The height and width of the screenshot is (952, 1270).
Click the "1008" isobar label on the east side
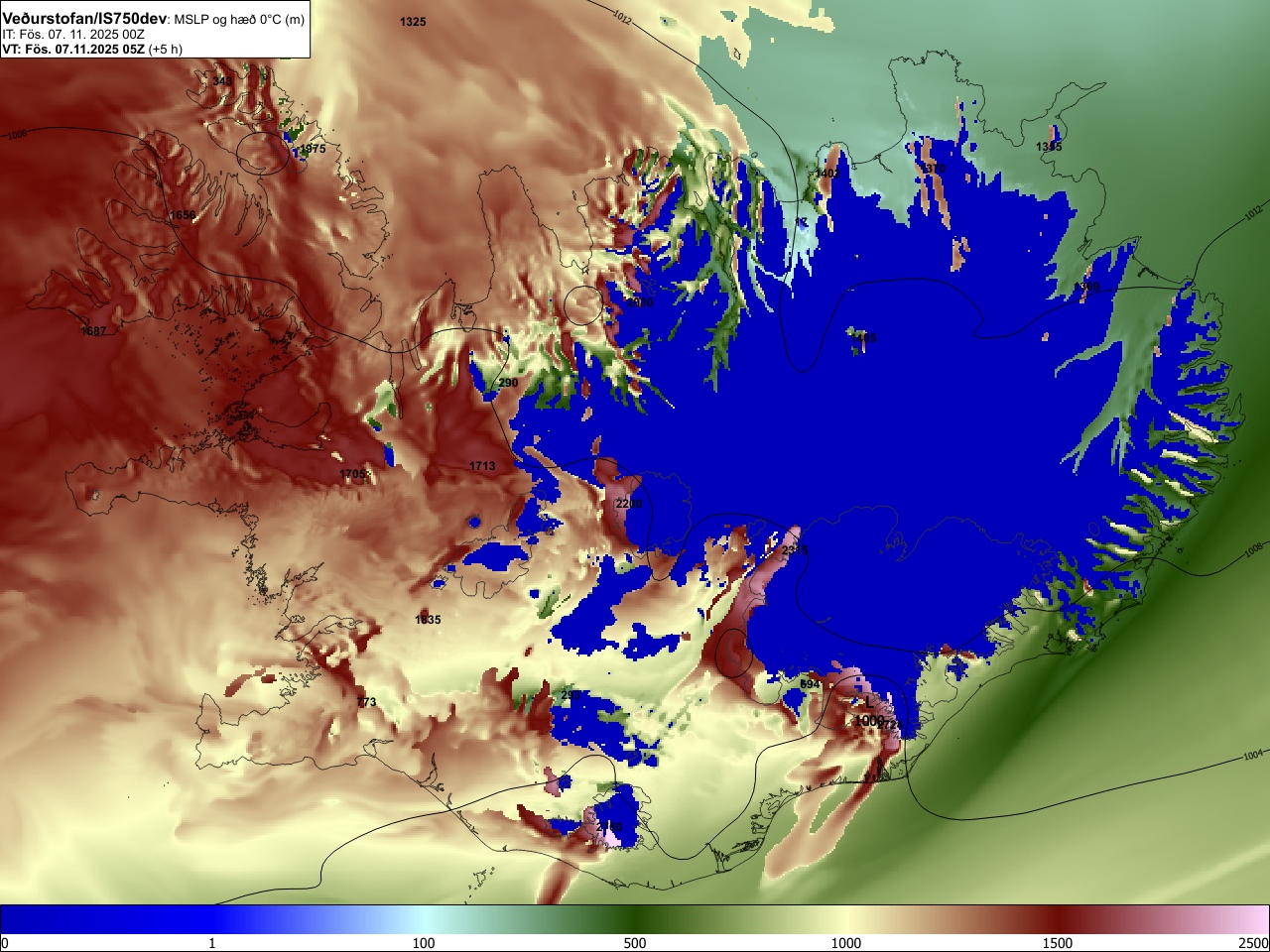pos(1253,548)
